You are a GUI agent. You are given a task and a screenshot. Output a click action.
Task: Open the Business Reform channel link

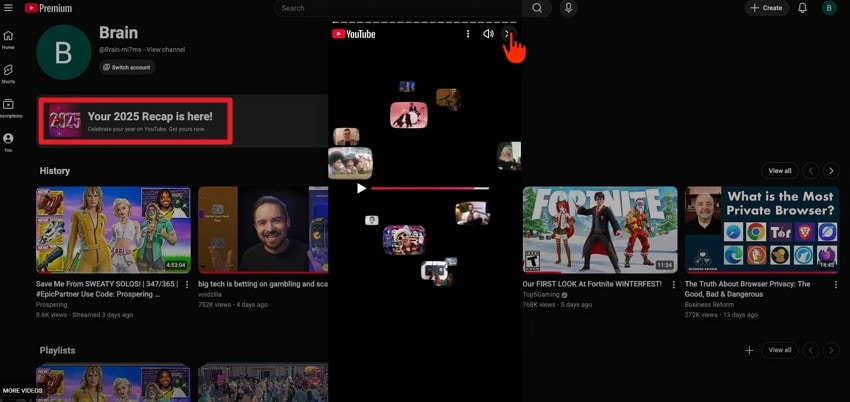(x=709, y=305)
